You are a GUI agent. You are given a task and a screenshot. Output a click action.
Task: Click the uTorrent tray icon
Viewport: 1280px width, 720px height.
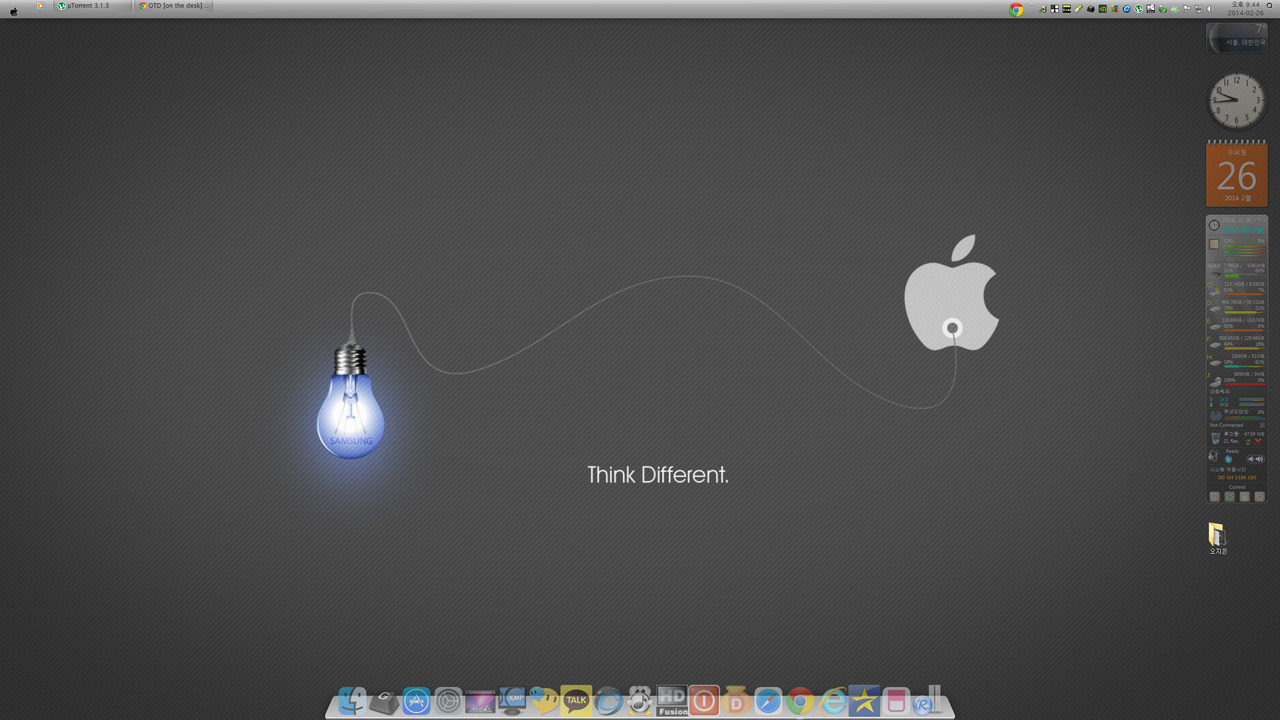click(1138, 9)
